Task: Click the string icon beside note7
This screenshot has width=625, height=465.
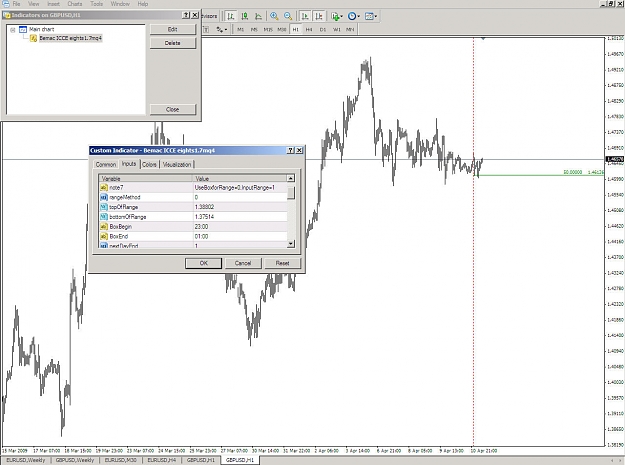Action: (x=104, y=187)
